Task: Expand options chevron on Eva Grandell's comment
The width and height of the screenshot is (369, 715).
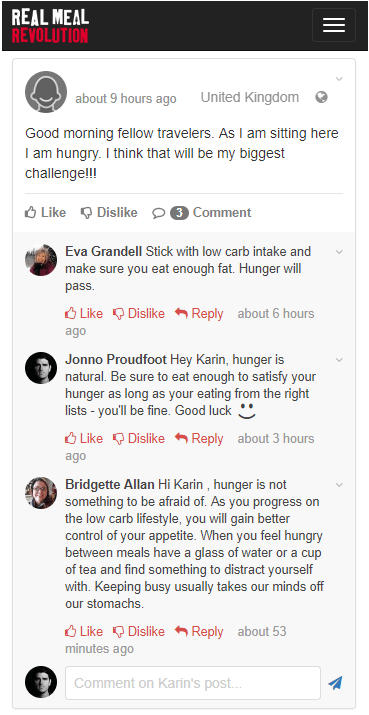Action: pyautogui.click(x=339, y=252)
